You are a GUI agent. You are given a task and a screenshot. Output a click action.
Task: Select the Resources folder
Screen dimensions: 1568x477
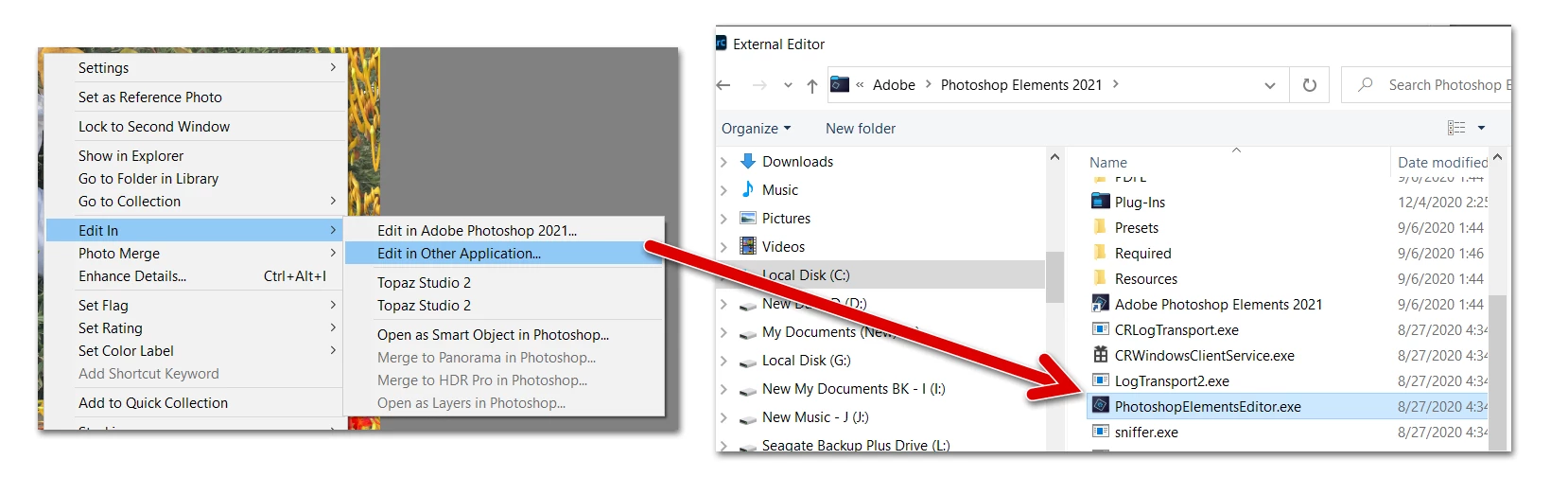(x=1145, y=279)
